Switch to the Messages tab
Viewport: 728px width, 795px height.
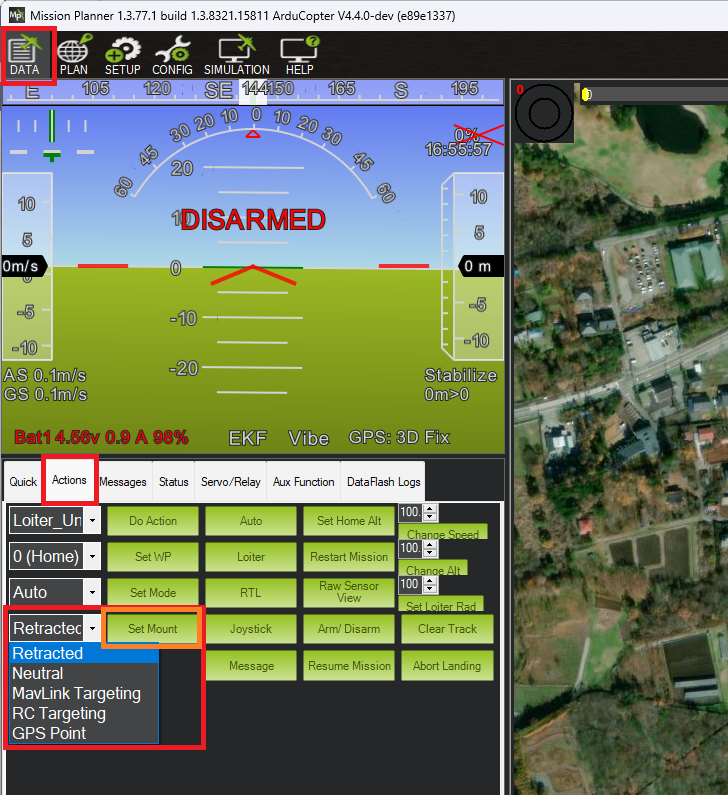pyautogui.click(x=123, y=482)
